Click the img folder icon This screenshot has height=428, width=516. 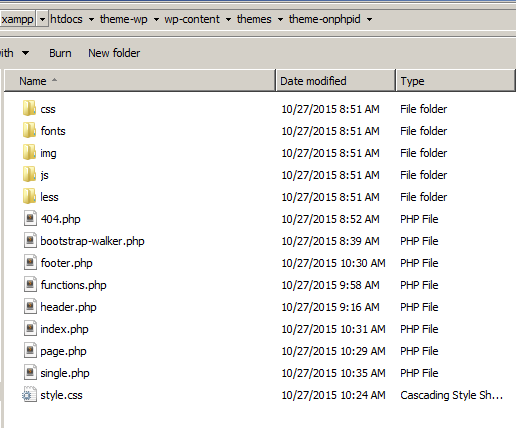[29, 152]
